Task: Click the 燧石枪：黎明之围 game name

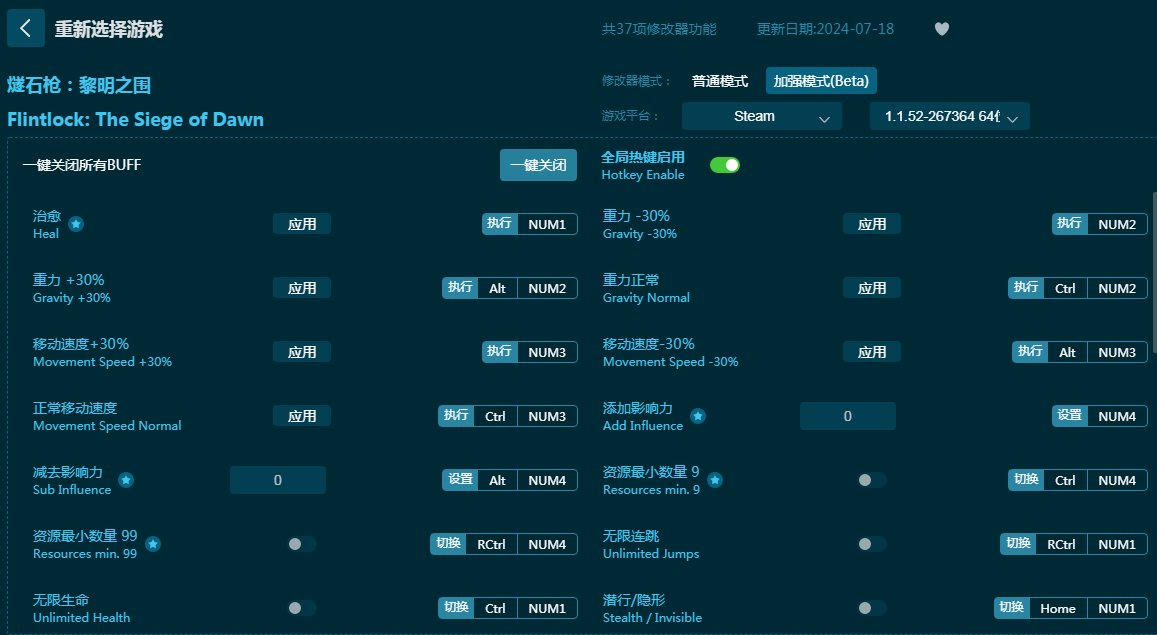Action: click(x=79, y=86)
